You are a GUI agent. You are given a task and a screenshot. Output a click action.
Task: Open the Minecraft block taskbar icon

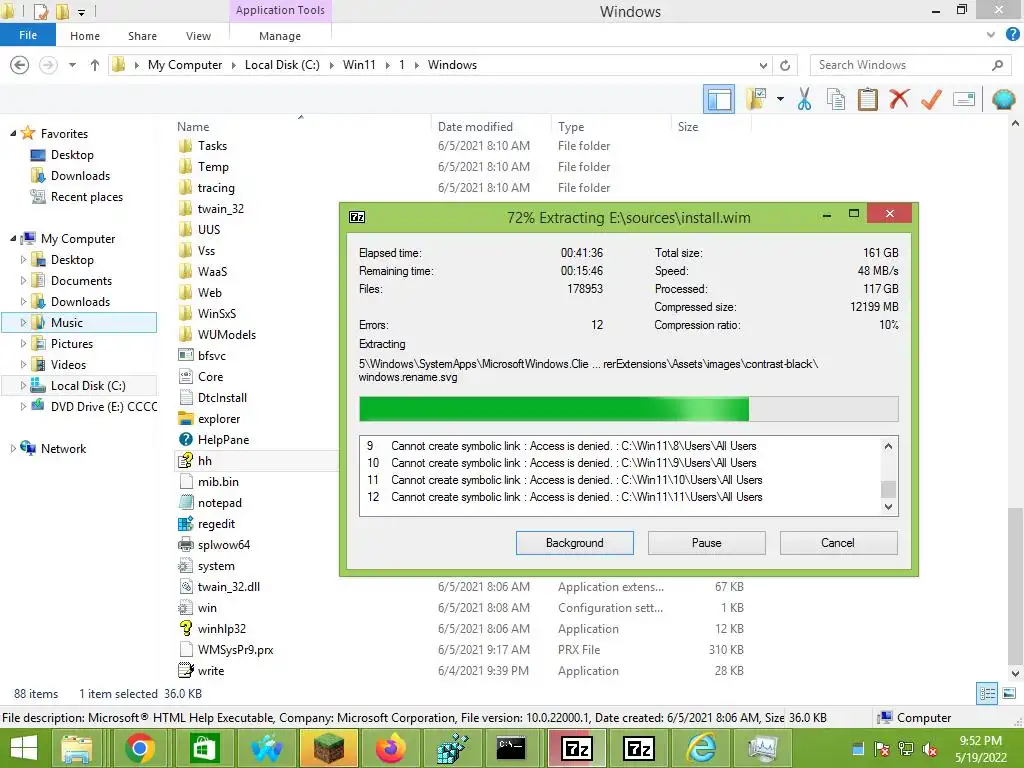(328, 748)
